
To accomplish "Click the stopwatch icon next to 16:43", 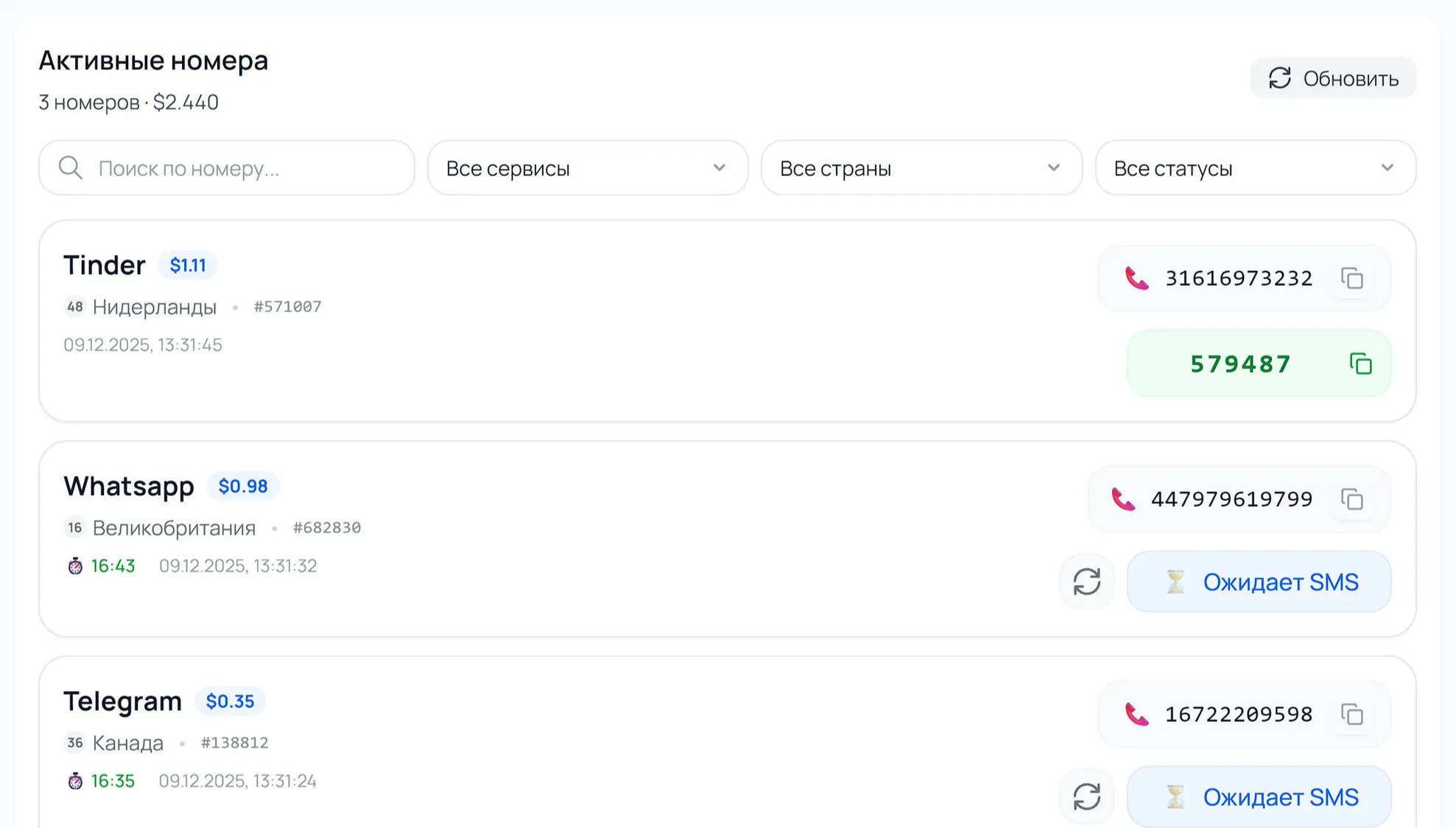I will pyautogui.click(x=75, y=566).
